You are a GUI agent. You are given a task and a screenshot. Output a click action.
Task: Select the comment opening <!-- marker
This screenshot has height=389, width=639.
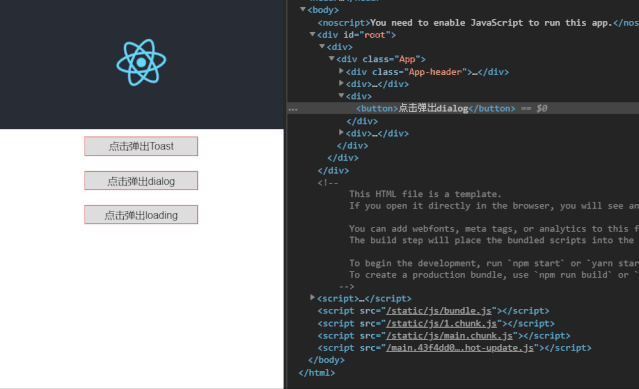click(328, 183)
